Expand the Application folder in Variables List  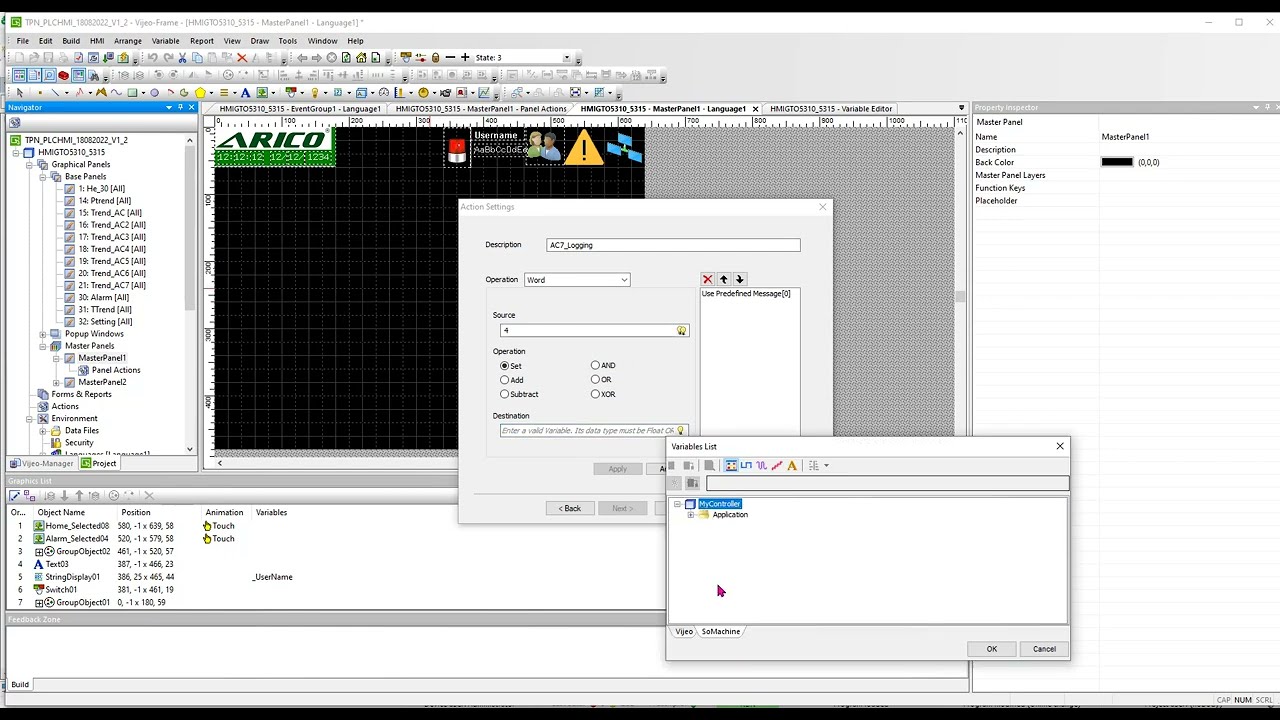[x=690, y=515]
